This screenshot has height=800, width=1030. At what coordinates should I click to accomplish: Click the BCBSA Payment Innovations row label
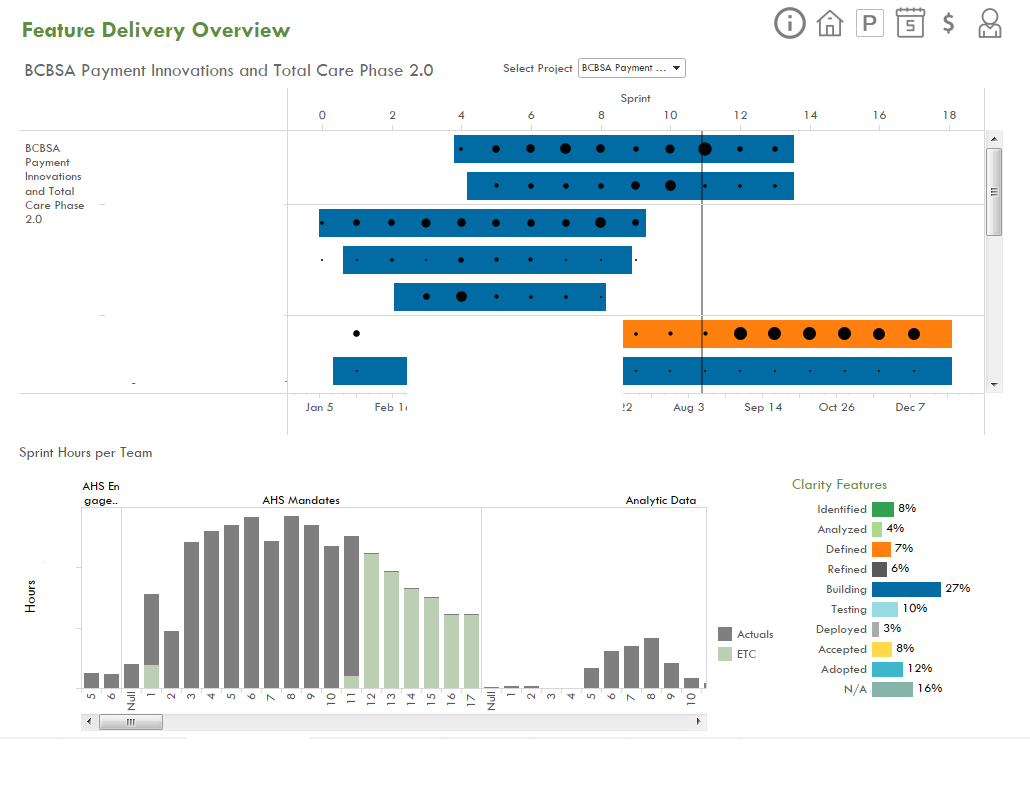click(55, 184)
